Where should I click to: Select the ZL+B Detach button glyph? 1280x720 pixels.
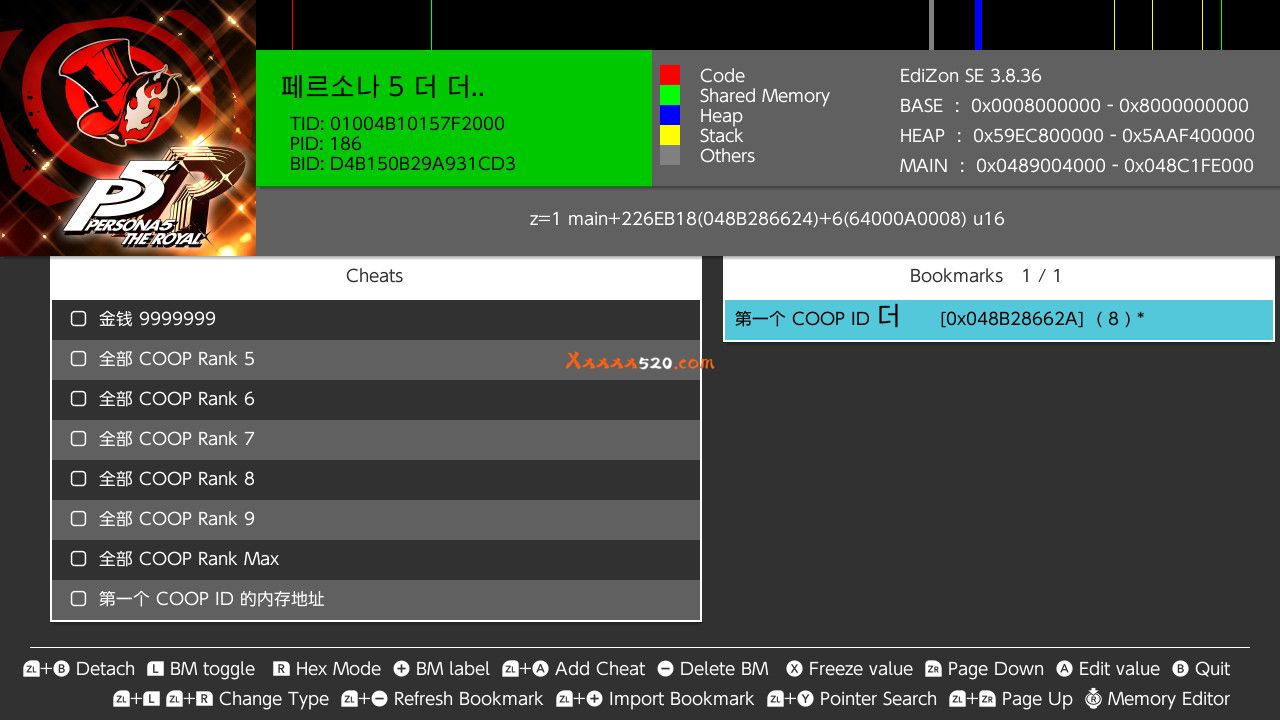coord(46,669)
